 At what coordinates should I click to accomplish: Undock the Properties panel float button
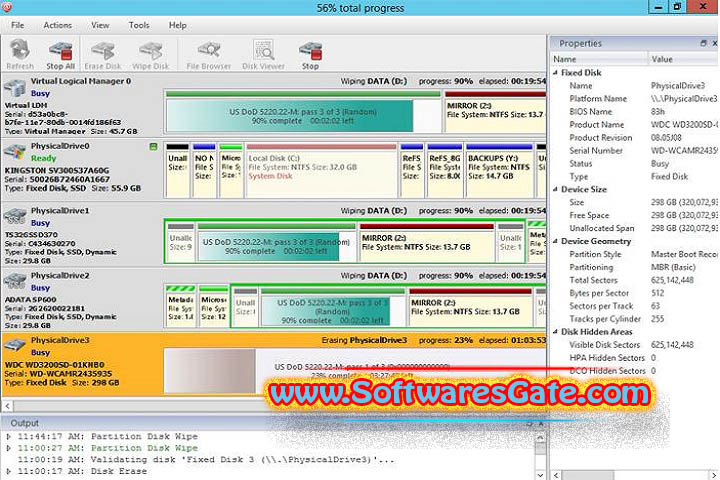point(703,43)
